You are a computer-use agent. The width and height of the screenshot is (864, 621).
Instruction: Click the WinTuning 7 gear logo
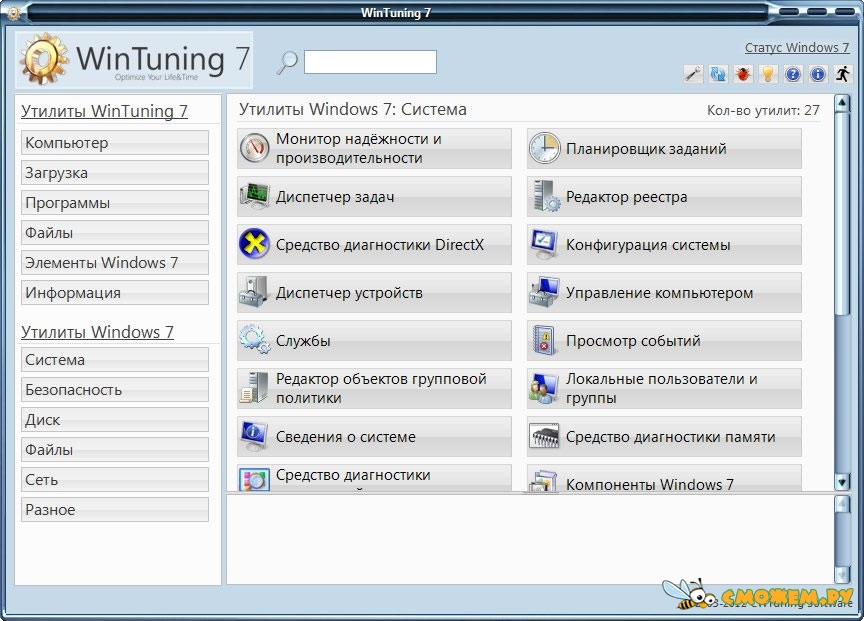44,60
